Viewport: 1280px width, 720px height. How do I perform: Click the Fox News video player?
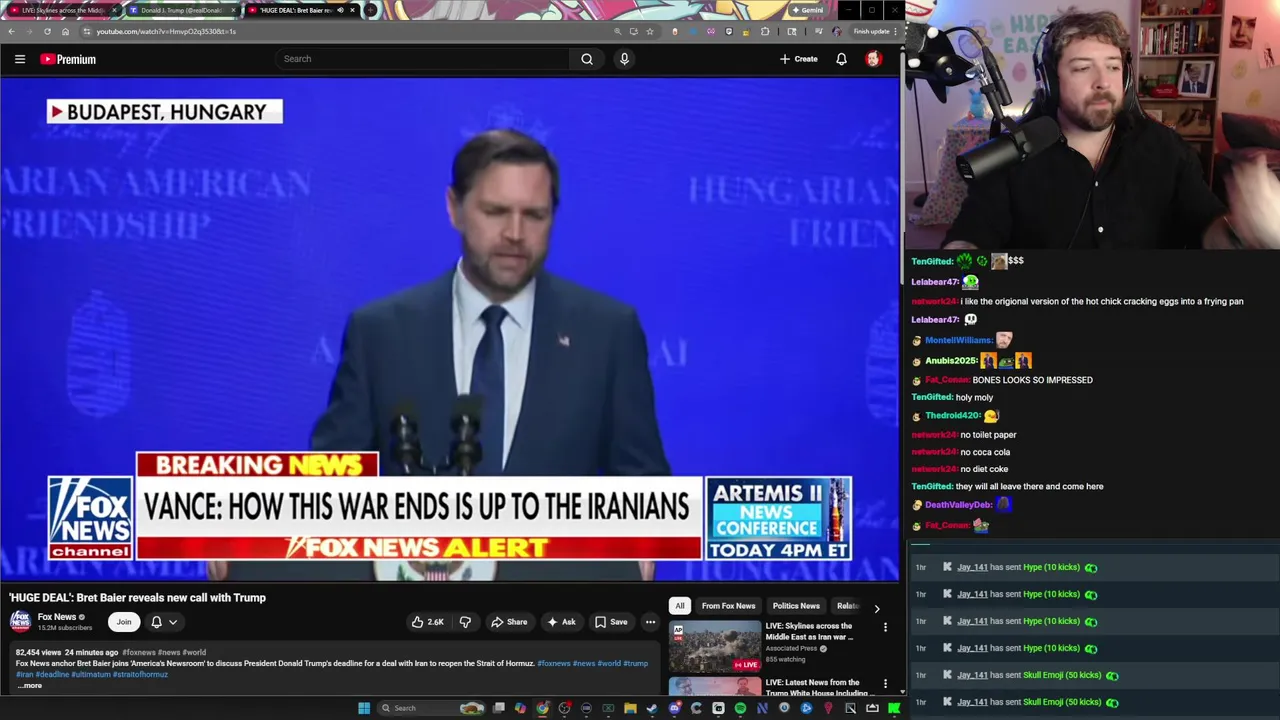(x=450, y=330)
